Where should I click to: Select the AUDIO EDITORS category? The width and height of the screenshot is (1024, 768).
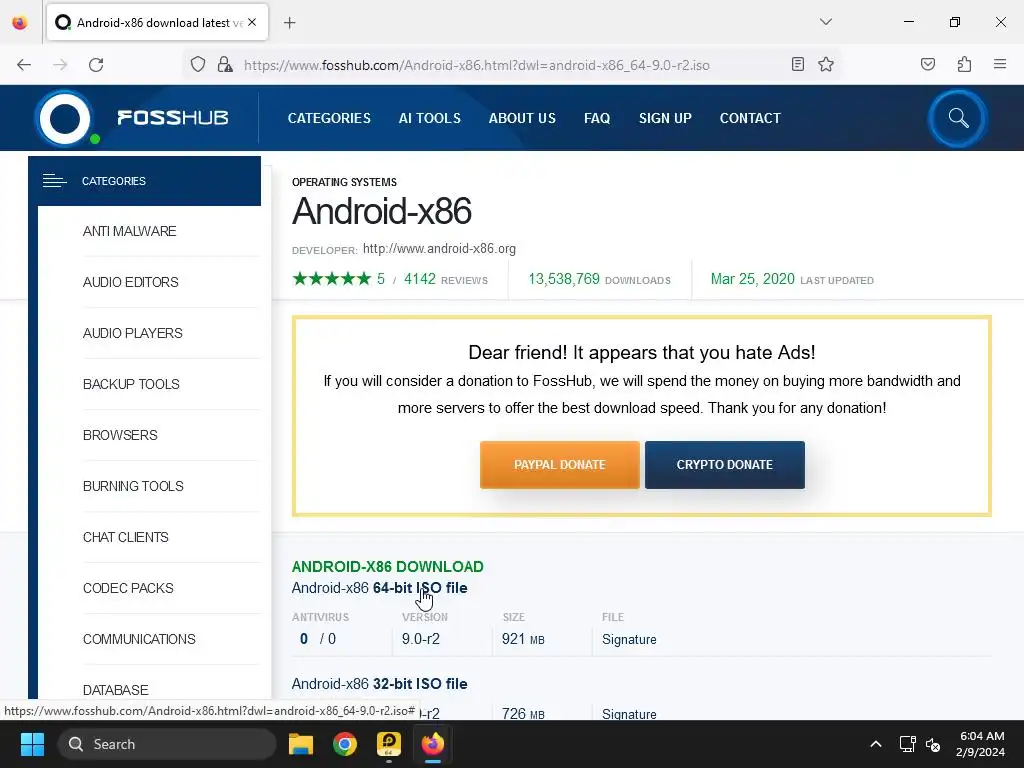tap(131, 282)
